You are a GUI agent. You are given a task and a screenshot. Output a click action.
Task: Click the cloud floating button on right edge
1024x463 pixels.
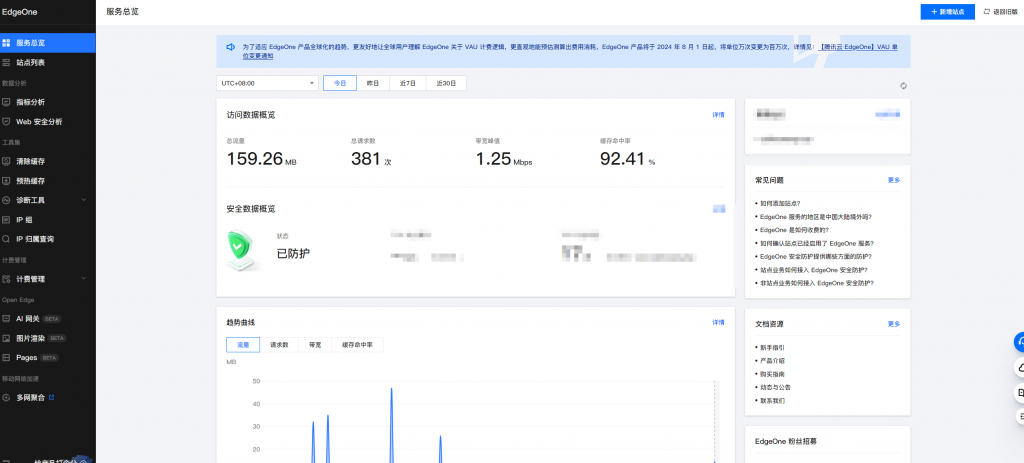click(1019, 368)
